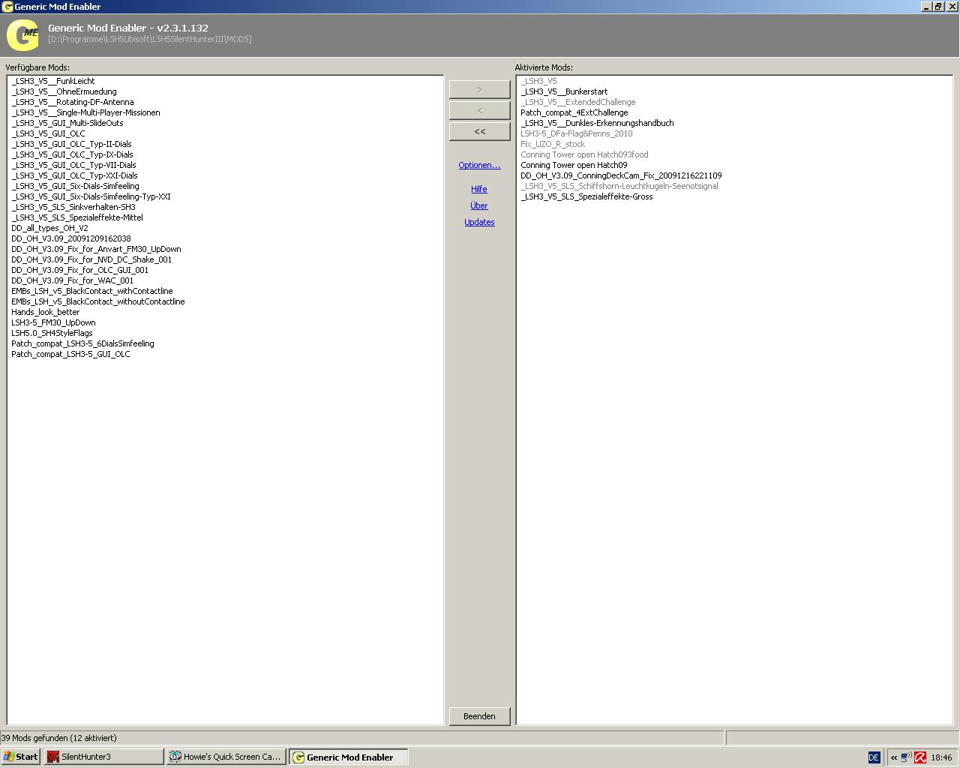Open the Optionen... link

[x=479, y=165]
